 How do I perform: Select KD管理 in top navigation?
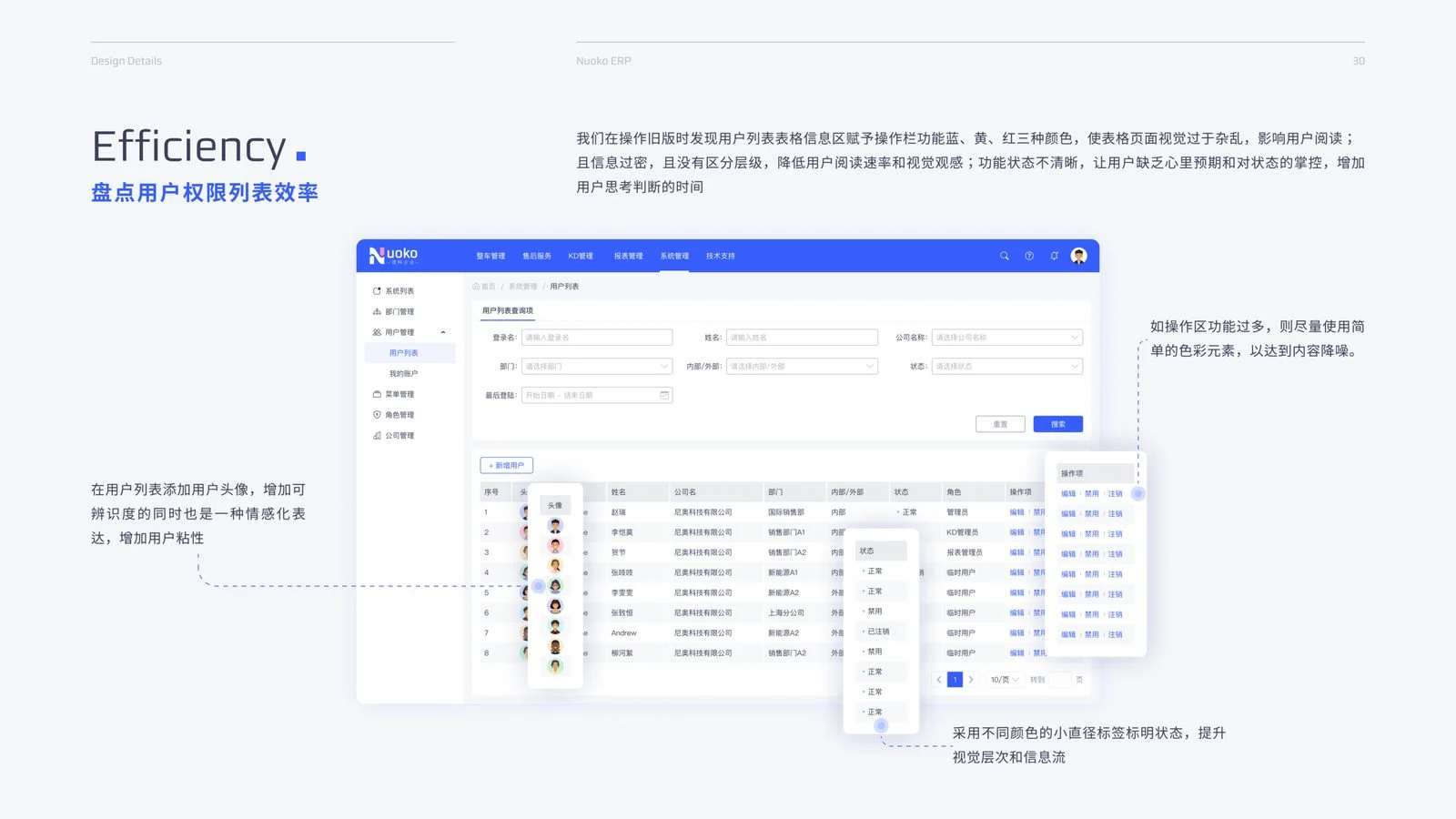tap(581, 256)
